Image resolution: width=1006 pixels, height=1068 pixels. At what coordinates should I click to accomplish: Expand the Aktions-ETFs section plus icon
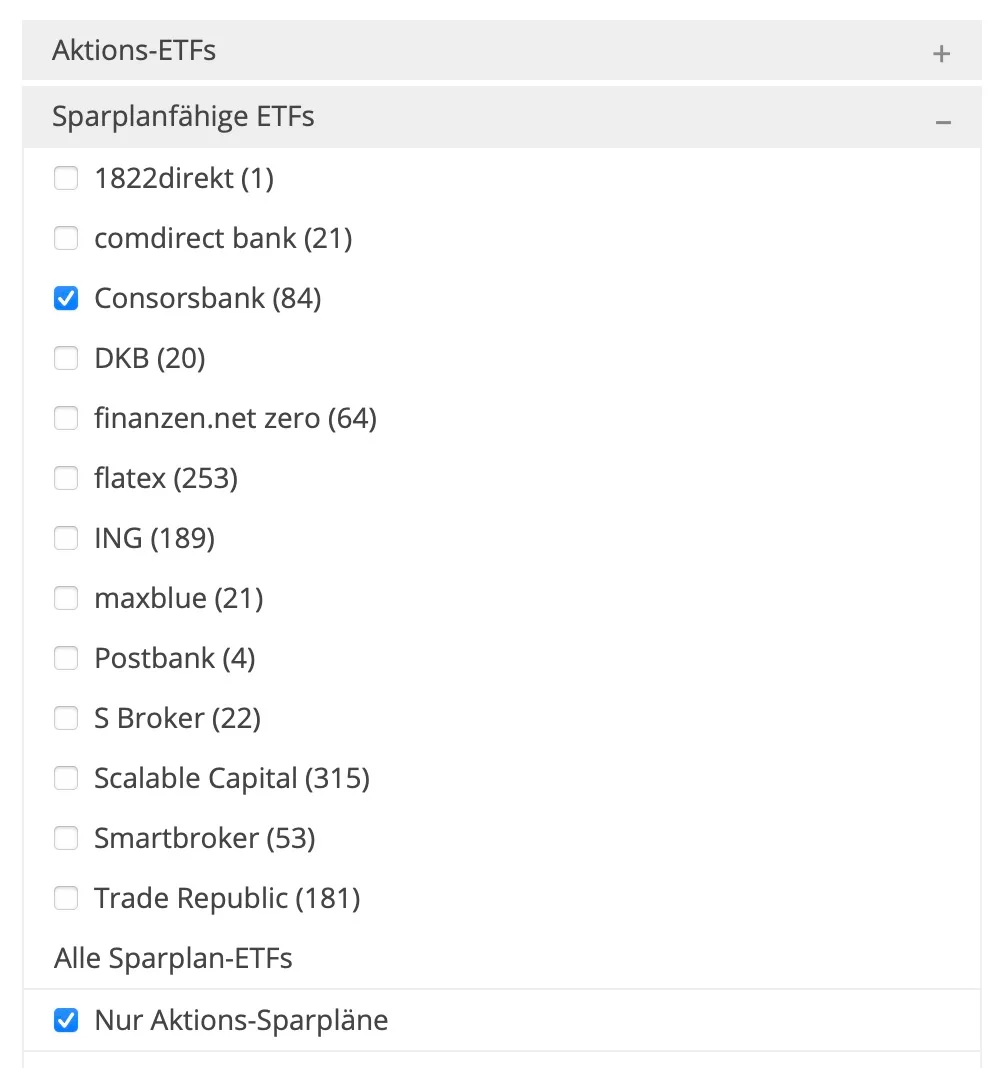point(941,54)
